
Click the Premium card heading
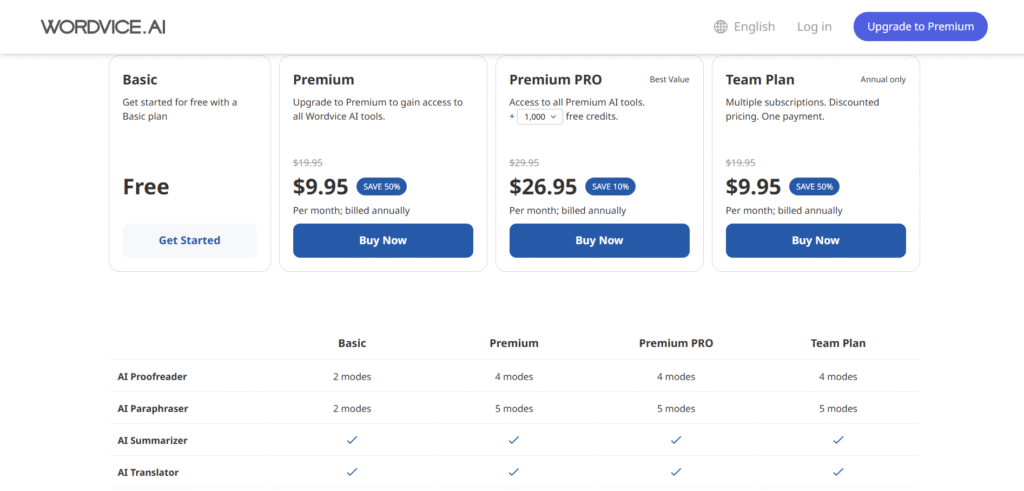click(x=323, y=80)
